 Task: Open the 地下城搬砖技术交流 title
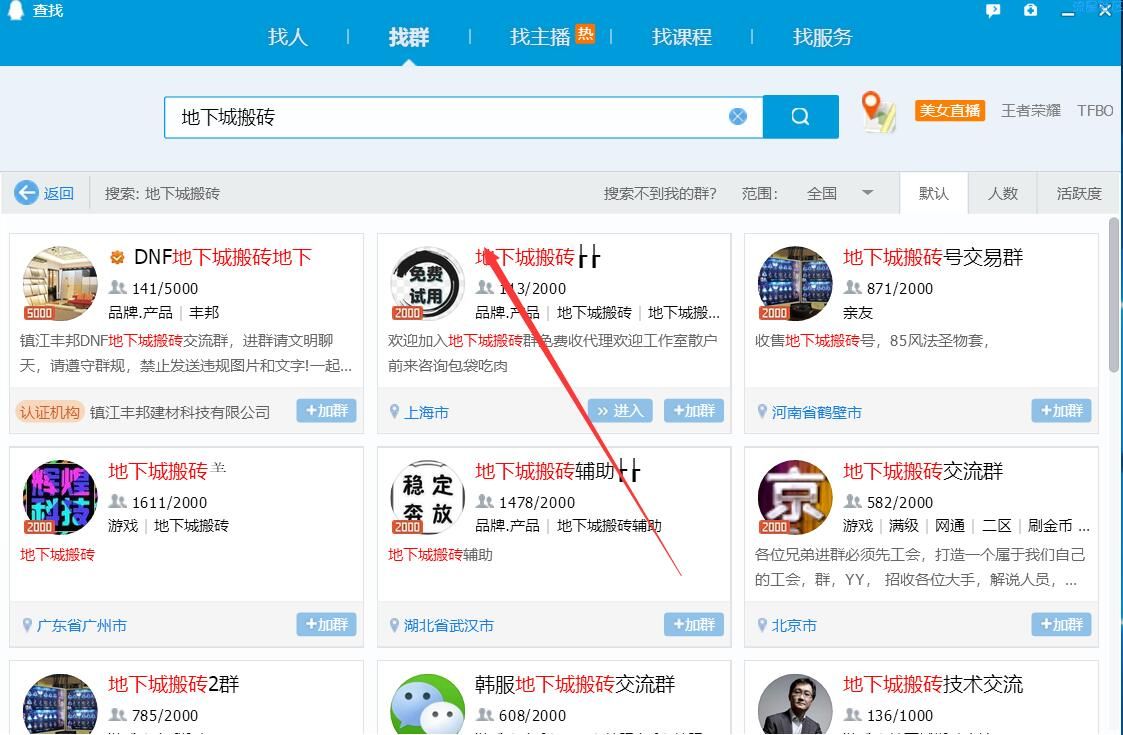click(x=933, y=684)
